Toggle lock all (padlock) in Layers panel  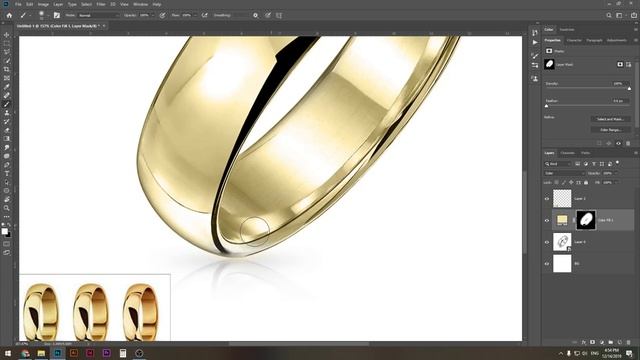pos(586,182)
